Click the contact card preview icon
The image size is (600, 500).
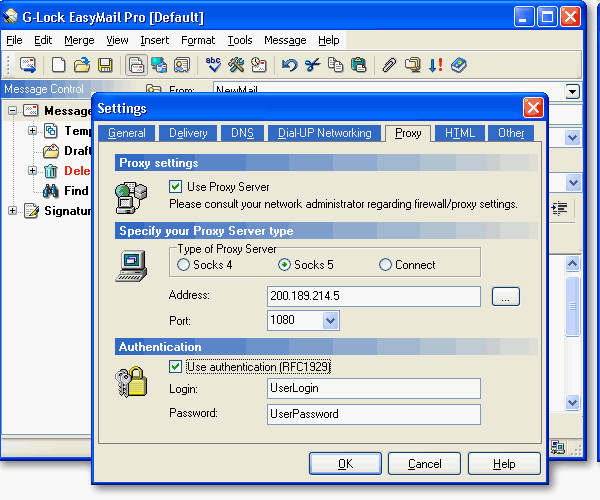182,65
